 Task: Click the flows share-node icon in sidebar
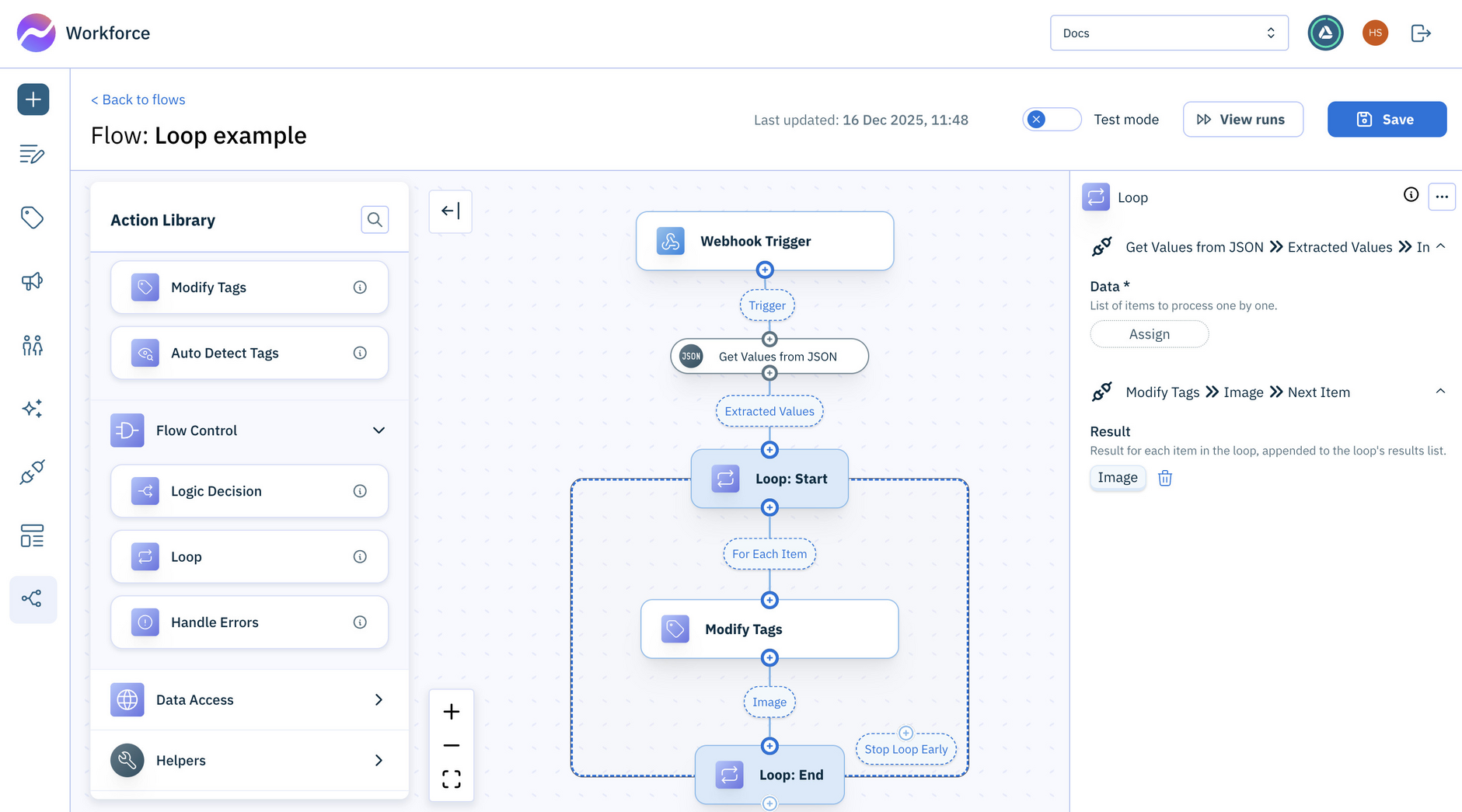(32, 598)
